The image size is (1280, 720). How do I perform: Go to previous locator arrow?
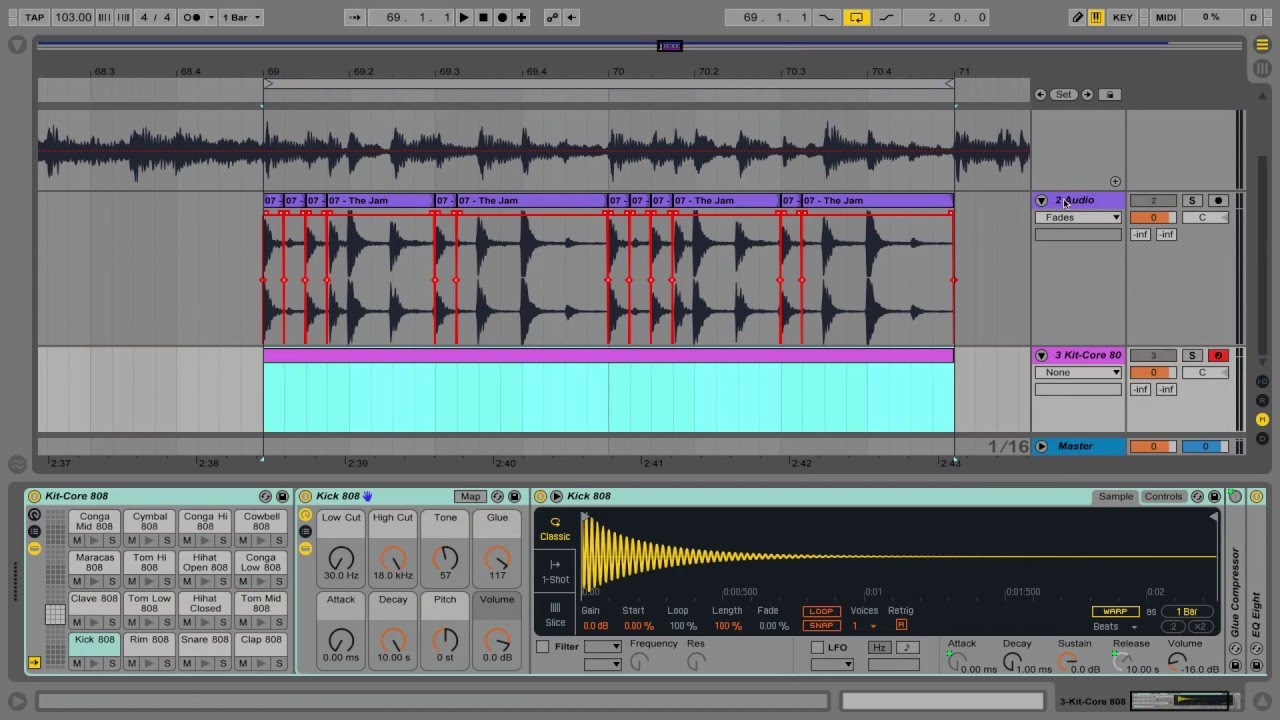point(1041,94)
